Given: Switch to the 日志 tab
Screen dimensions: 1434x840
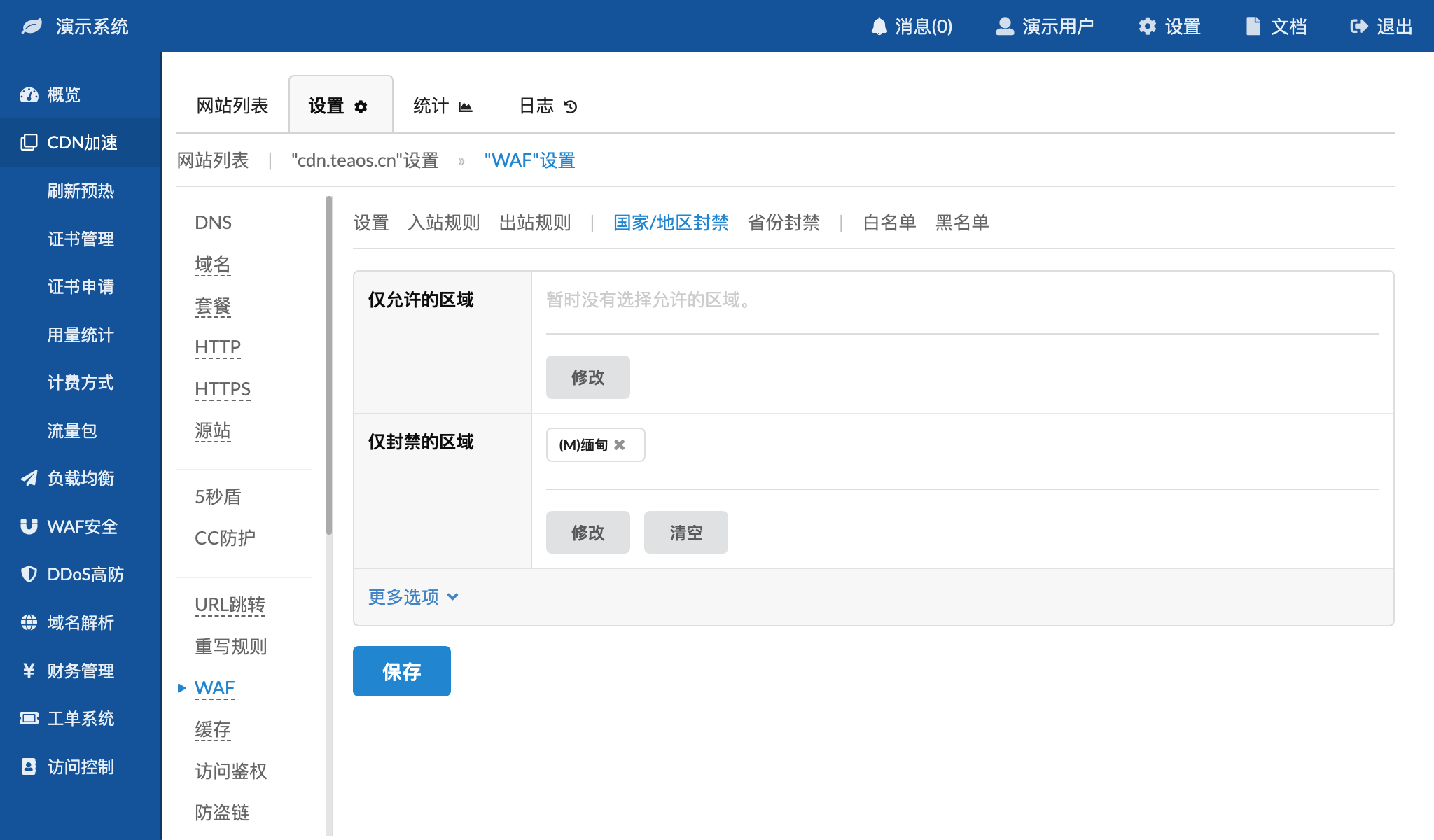Looking at the screenshot, I should coord(548,106).
